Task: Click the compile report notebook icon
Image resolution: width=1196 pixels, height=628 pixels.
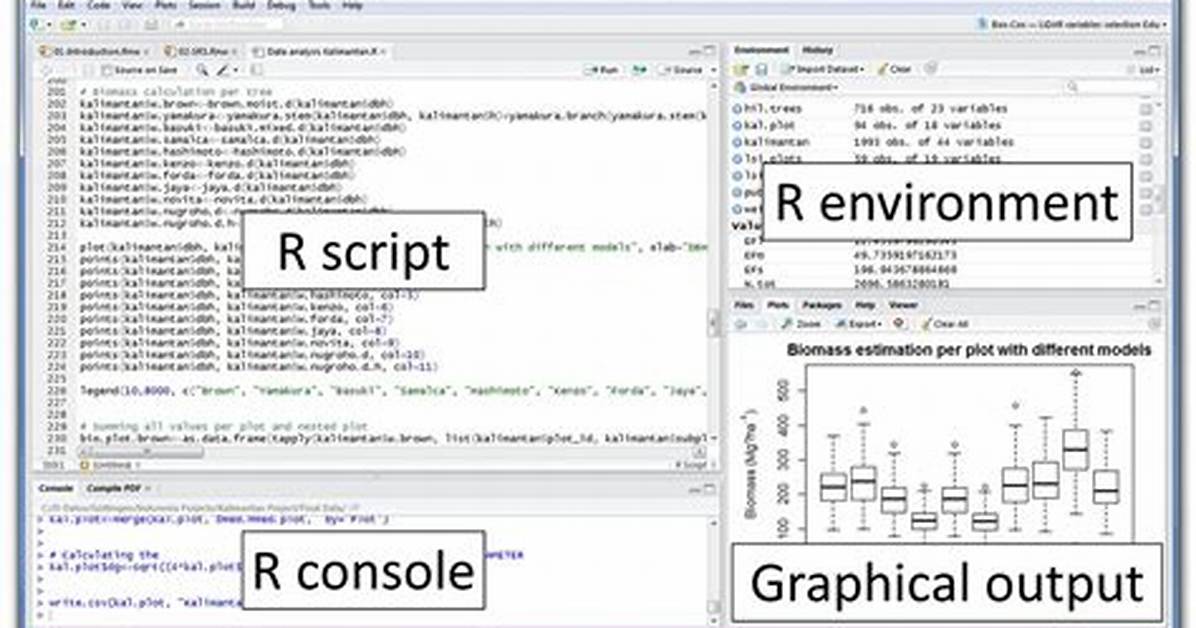Action: [257, 70]
